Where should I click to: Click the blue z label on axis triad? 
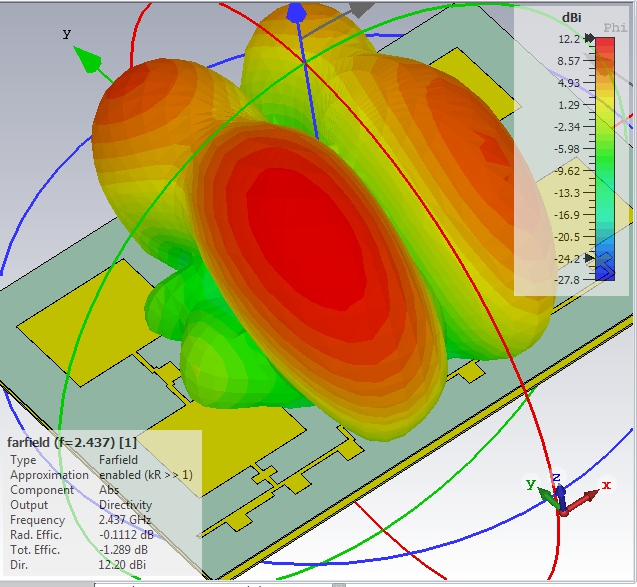(557, 478)
